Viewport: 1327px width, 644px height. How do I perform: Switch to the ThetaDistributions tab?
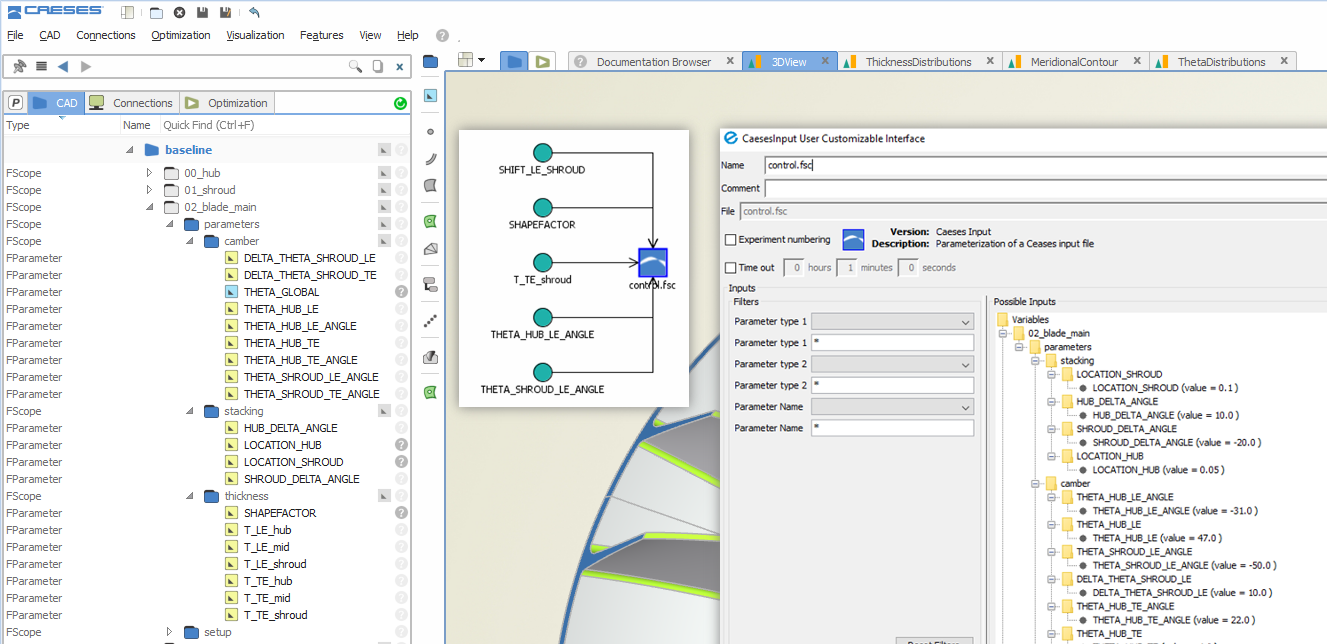pos(1222,62)
